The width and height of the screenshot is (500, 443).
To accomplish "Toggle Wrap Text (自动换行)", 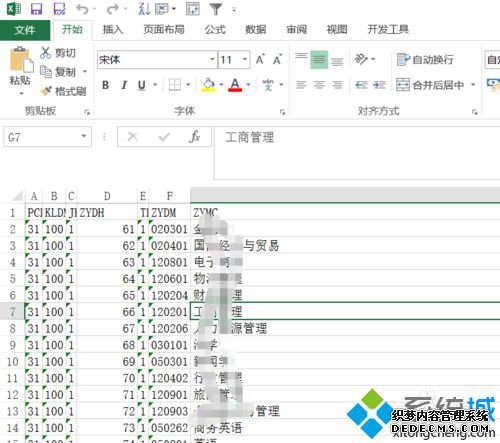I will tap(425, 60).
